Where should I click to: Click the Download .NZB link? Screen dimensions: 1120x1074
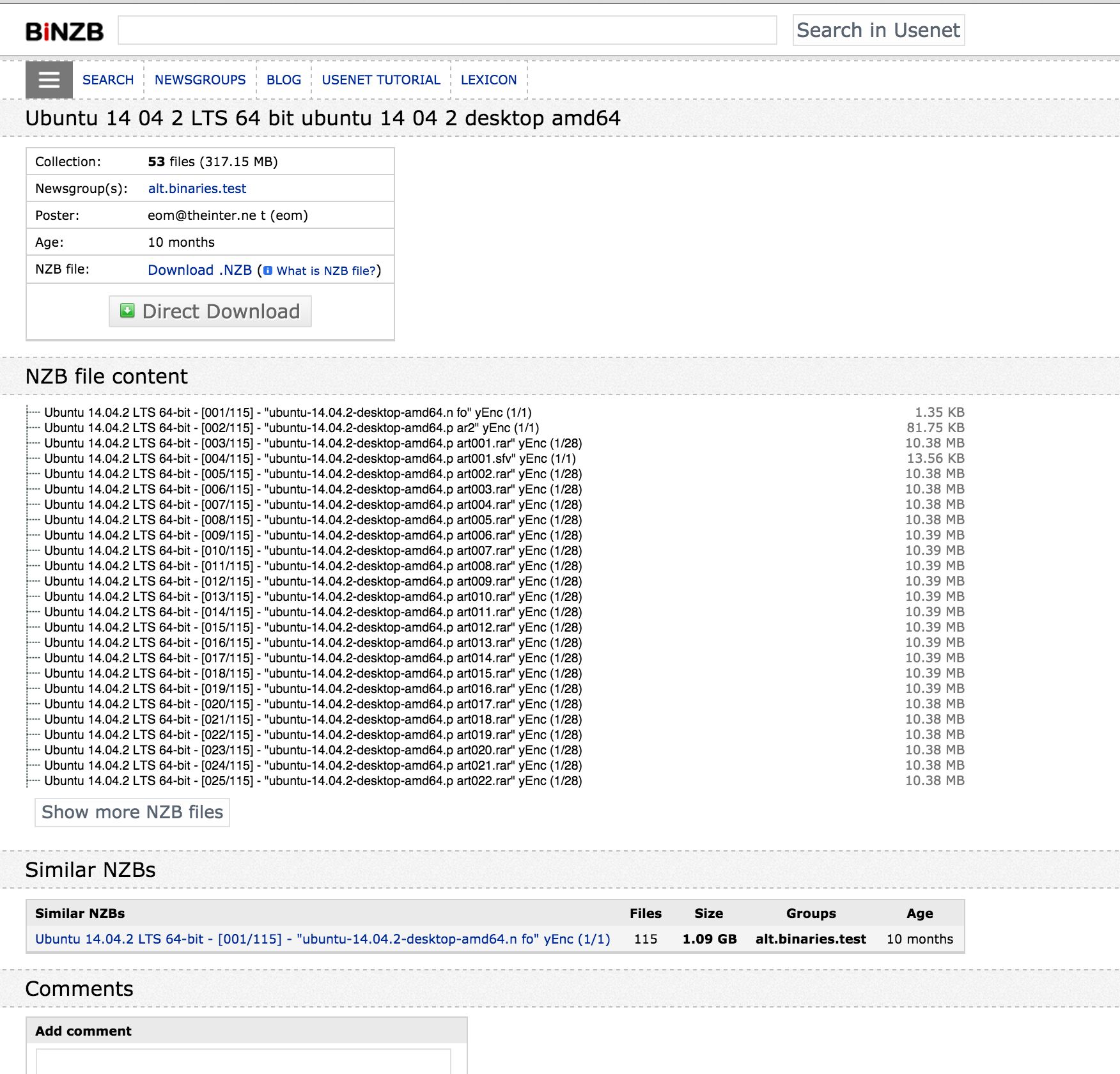click(x=199, y=270)
